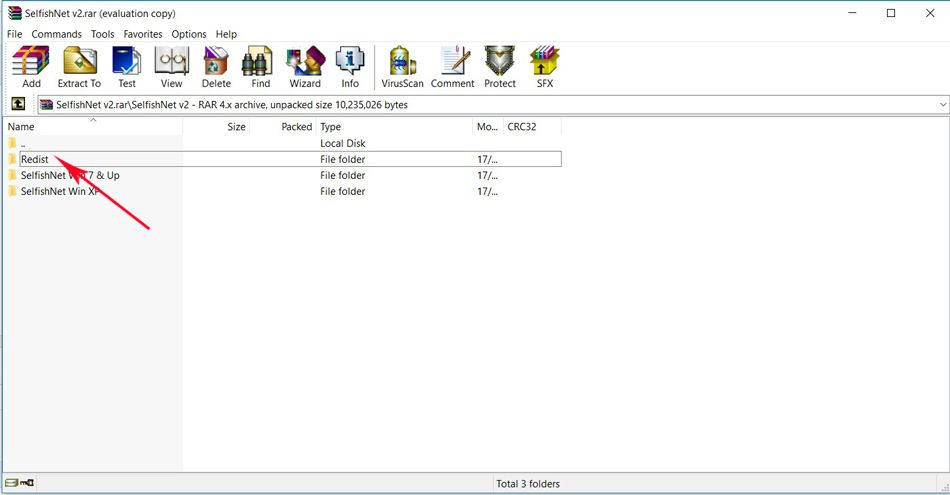The width and height of the screenshot is (950, 495).
Task: Open the Options menu
Action: [x=189, y=34]
